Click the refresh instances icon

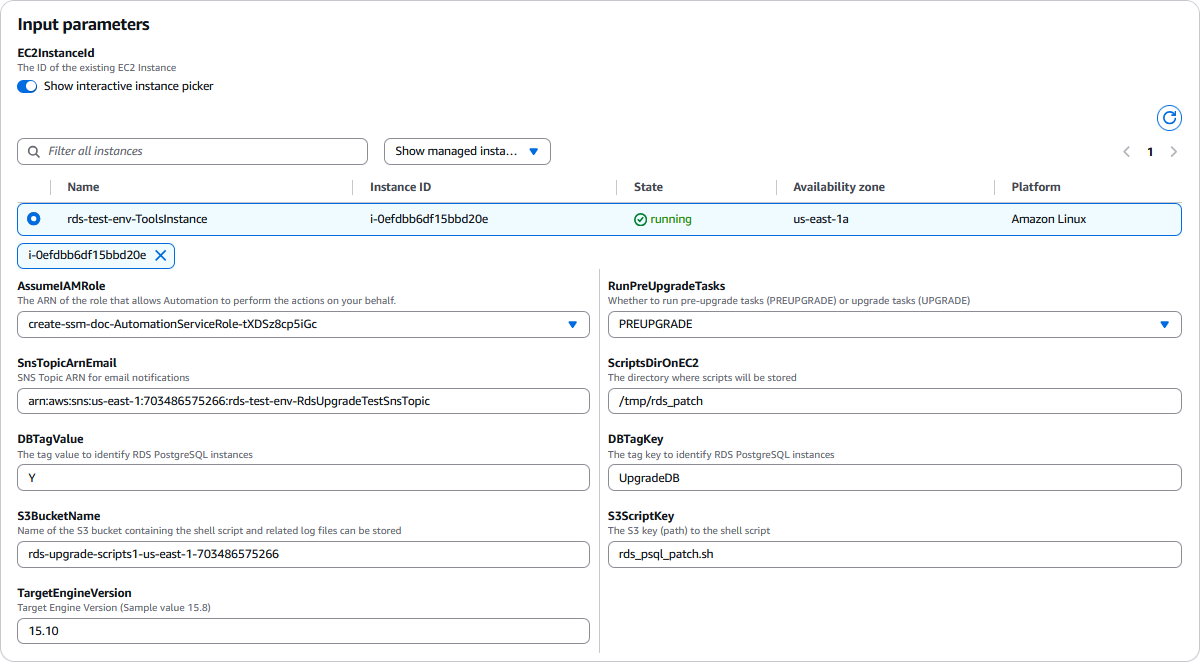1169,118
